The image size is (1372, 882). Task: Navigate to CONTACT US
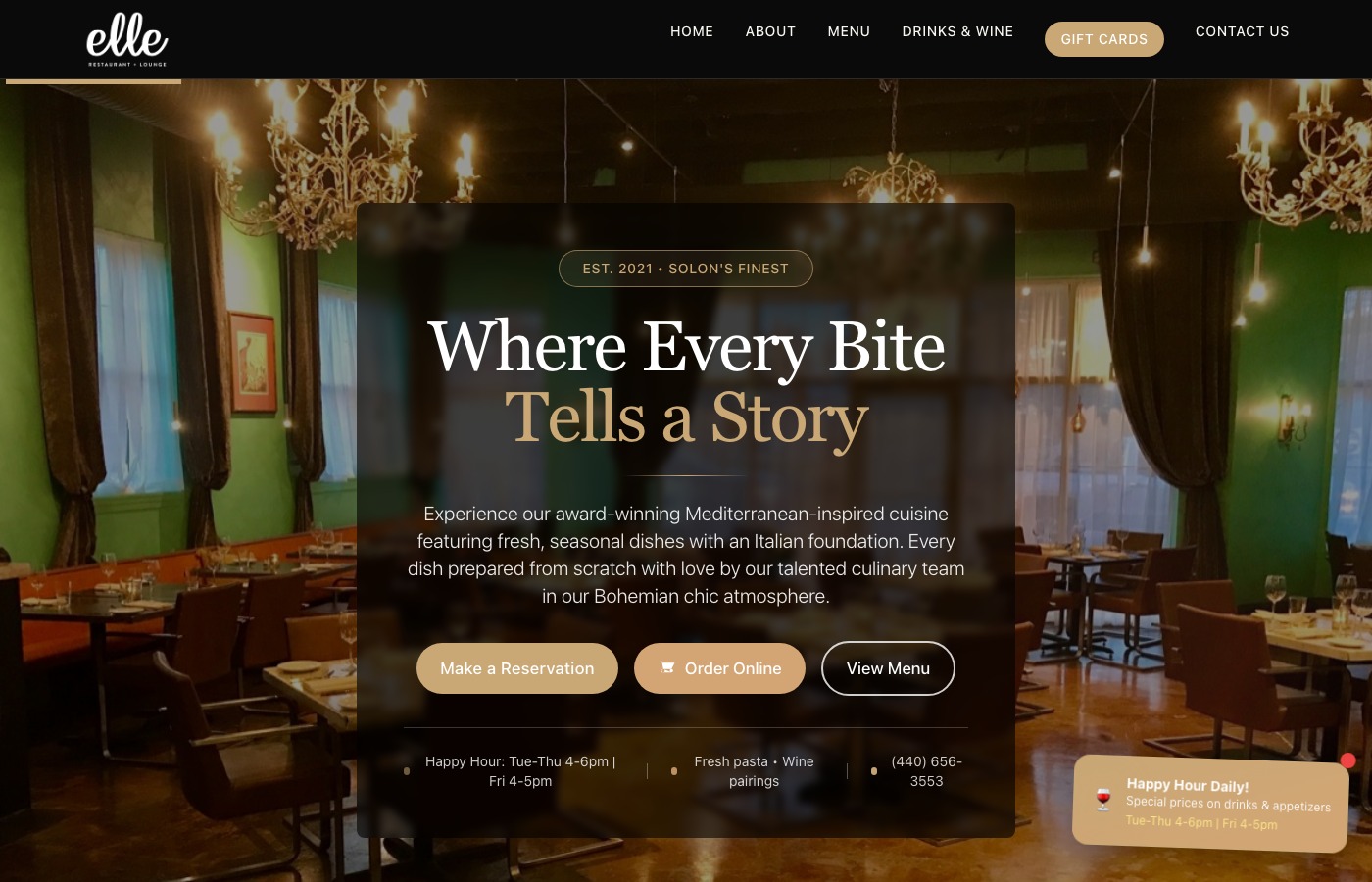point(1243,31)
